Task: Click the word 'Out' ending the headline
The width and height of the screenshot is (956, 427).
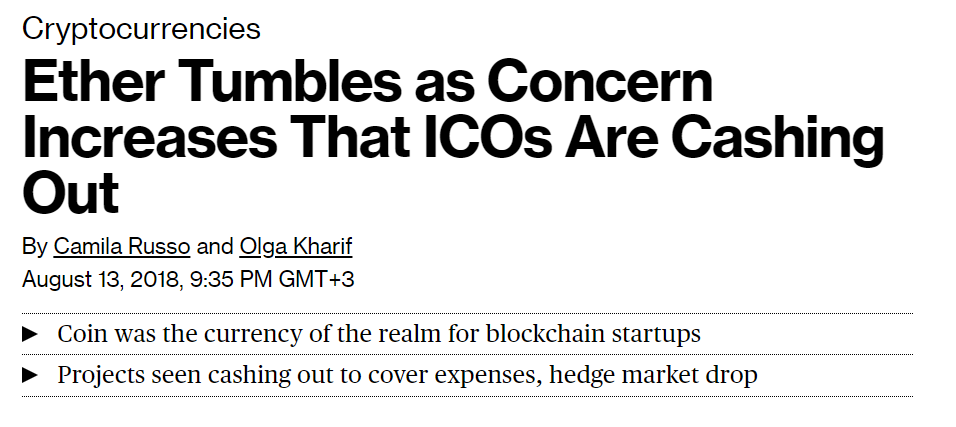Action: point(70,192)
